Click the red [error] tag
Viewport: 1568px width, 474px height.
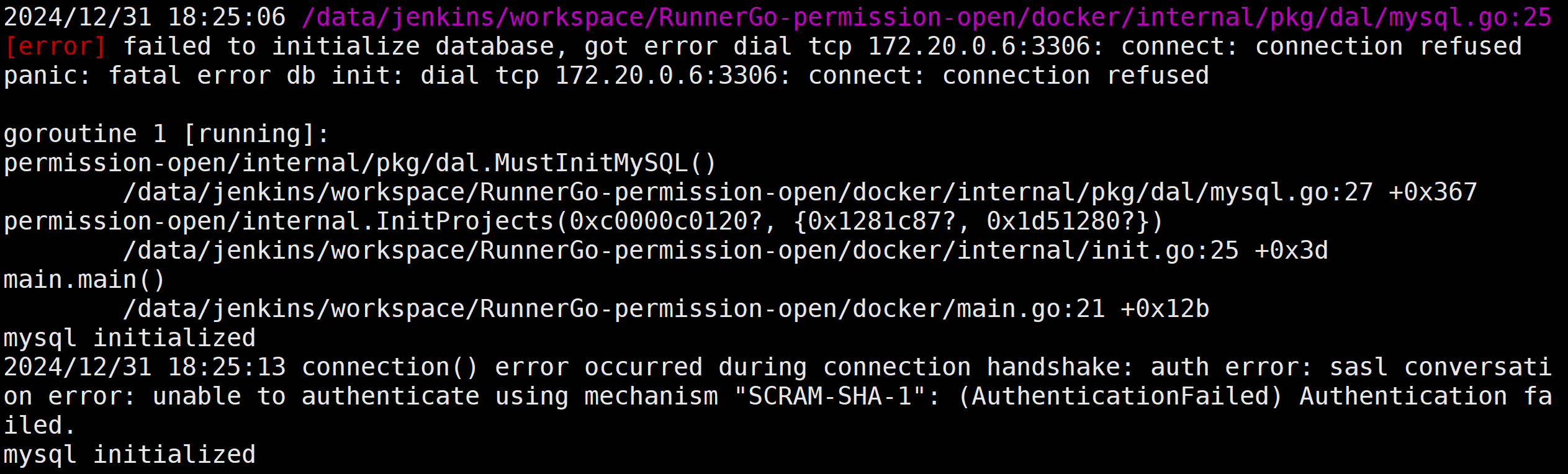click(x=55, y=47)
